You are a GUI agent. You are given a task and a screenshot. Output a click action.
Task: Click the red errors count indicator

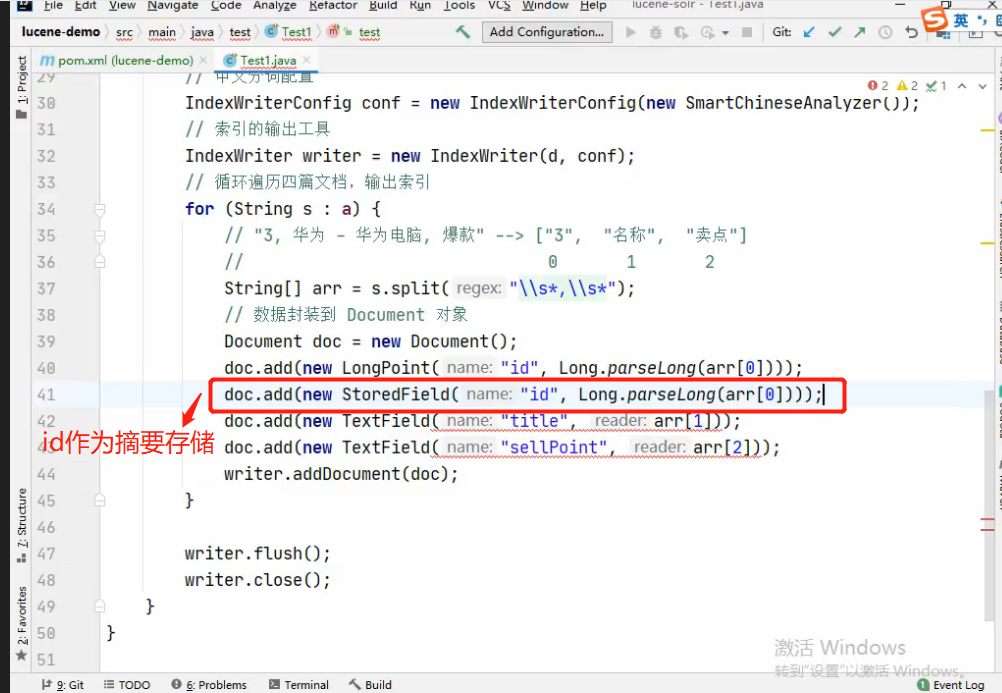click(x=878, y=86)
